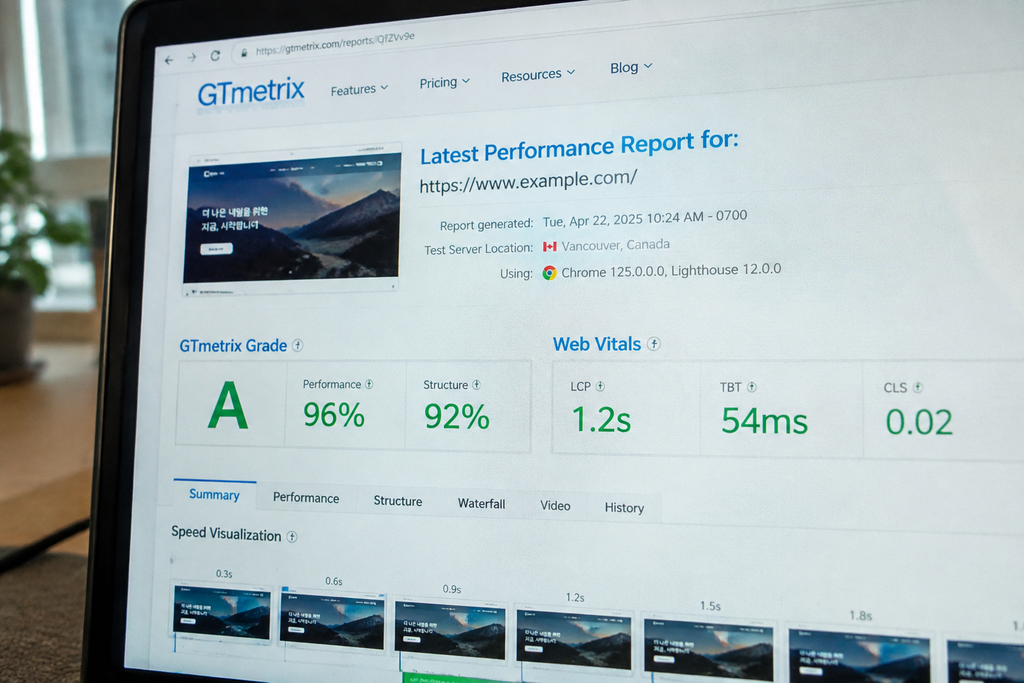Viewport: 1024px width, 683px height.
Task: Click the Canada flag icon
Action: pyautogui.click(x=550, y=247)
